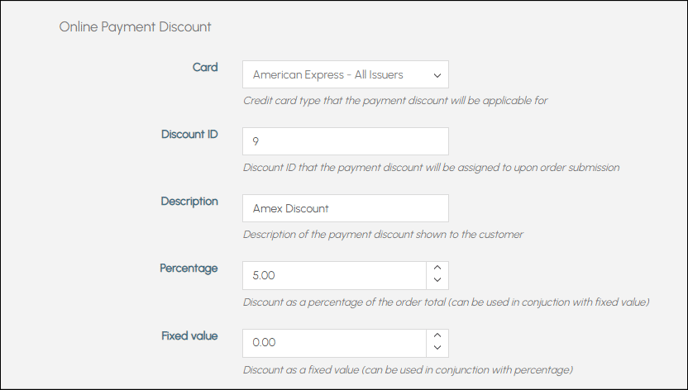This screenshot has width=688, height=390.
Task: Focus the Description field containing Amex Discount
Action: tap(345, 208)
